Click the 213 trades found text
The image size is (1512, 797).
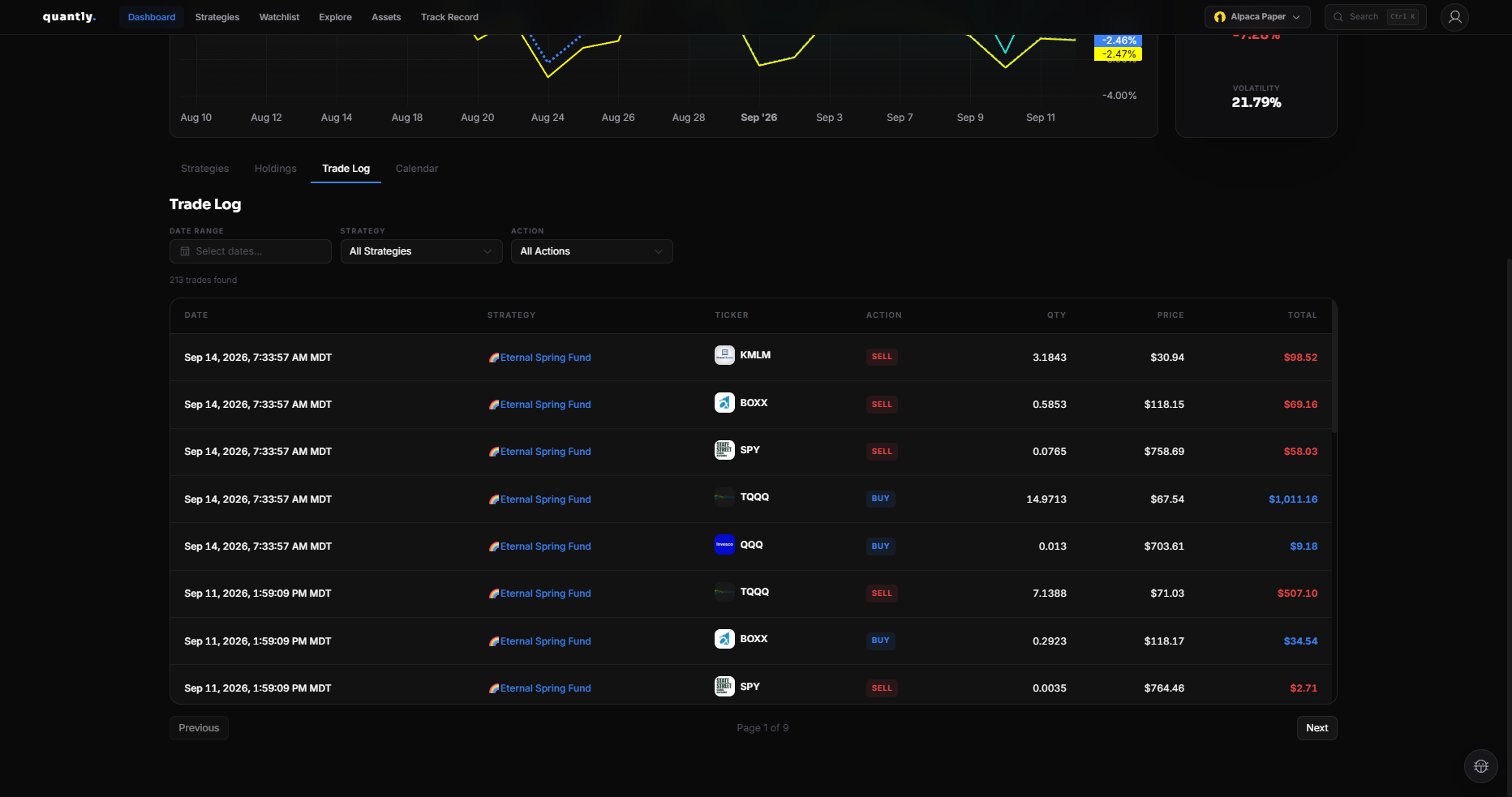coord(204,281)
